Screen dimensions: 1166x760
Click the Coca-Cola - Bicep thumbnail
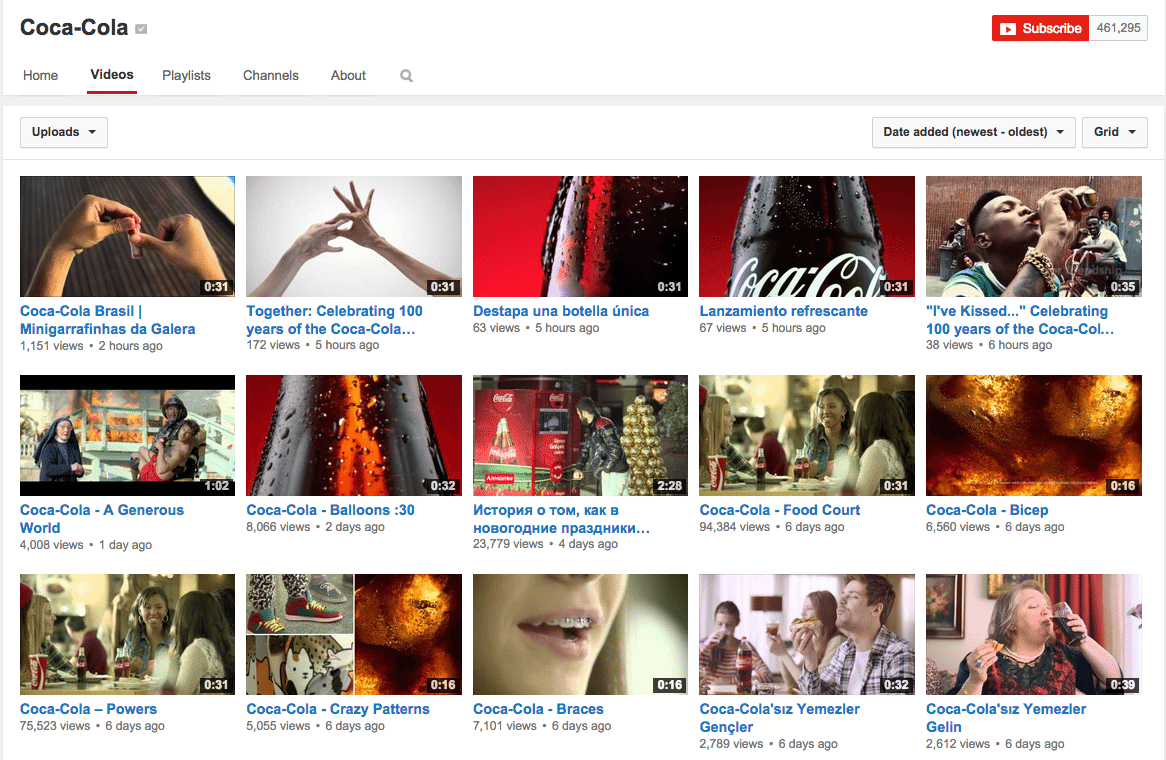[x=1033, y=435]
